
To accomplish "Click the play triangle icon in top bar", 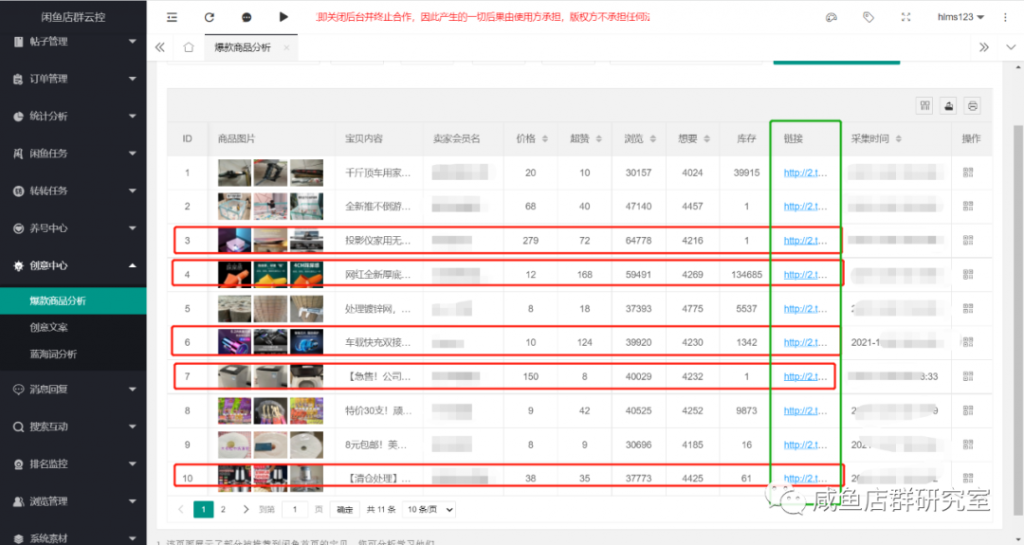I will (x=283, y=17).
